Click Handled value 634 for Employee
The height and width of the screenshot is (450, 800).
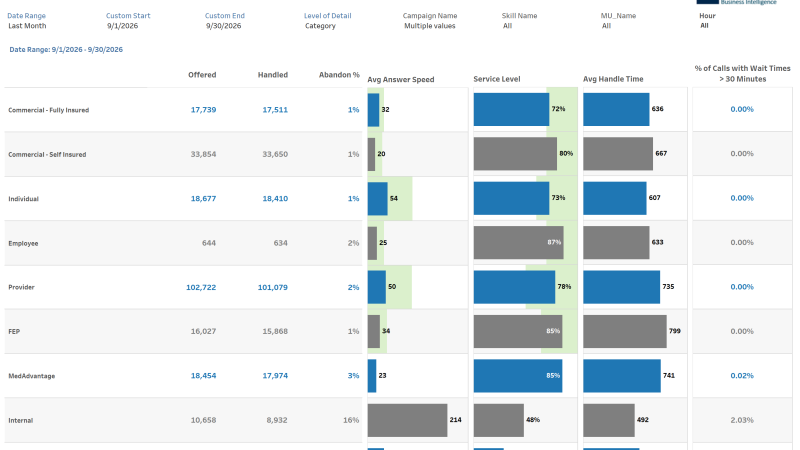[281, 242]
